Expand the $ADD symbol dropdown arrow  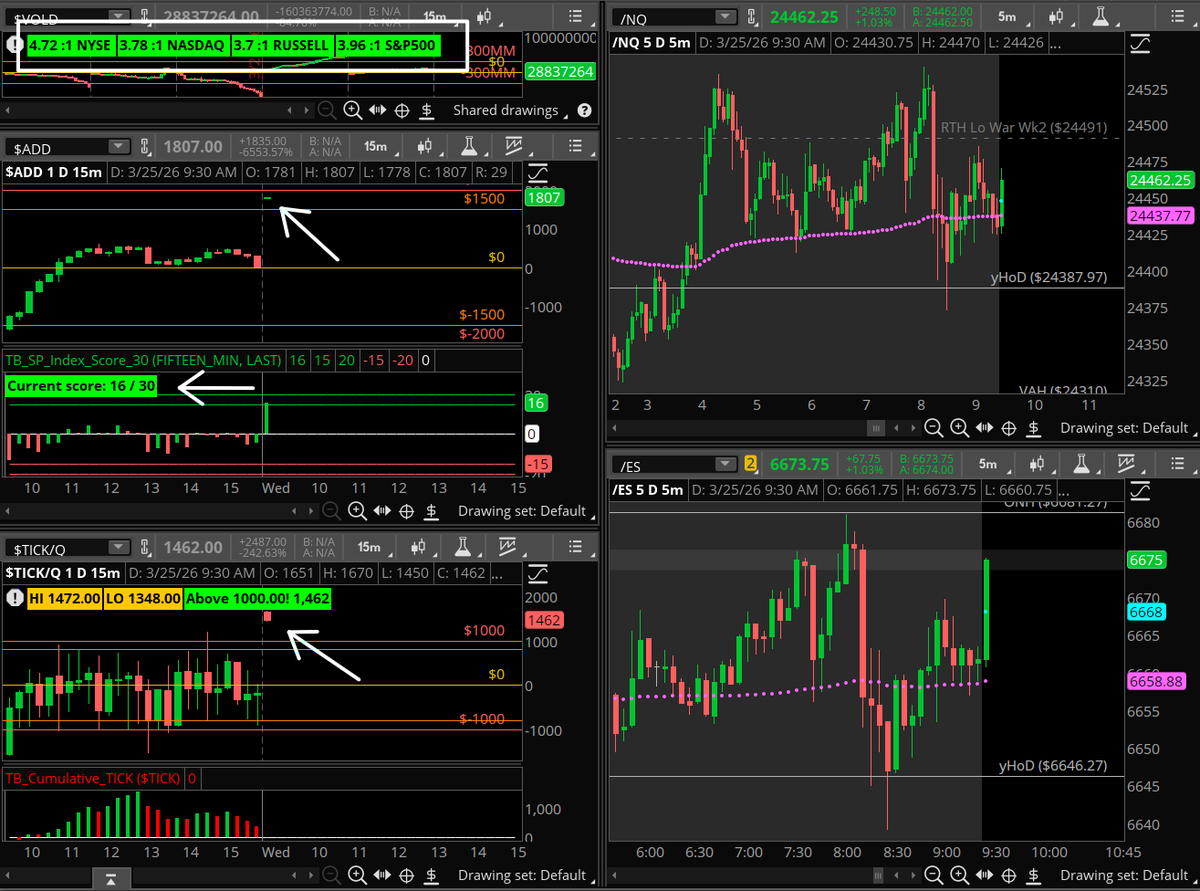[x=118, y=147]
